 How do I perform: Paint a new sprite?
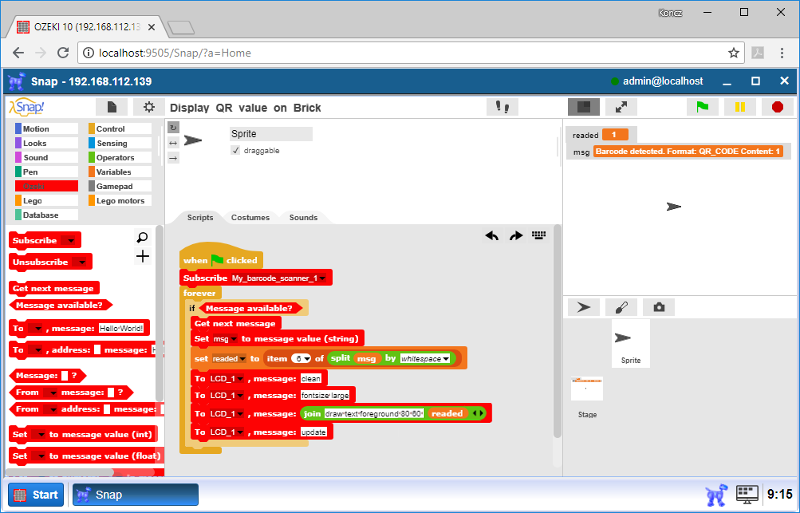point(621,307)
